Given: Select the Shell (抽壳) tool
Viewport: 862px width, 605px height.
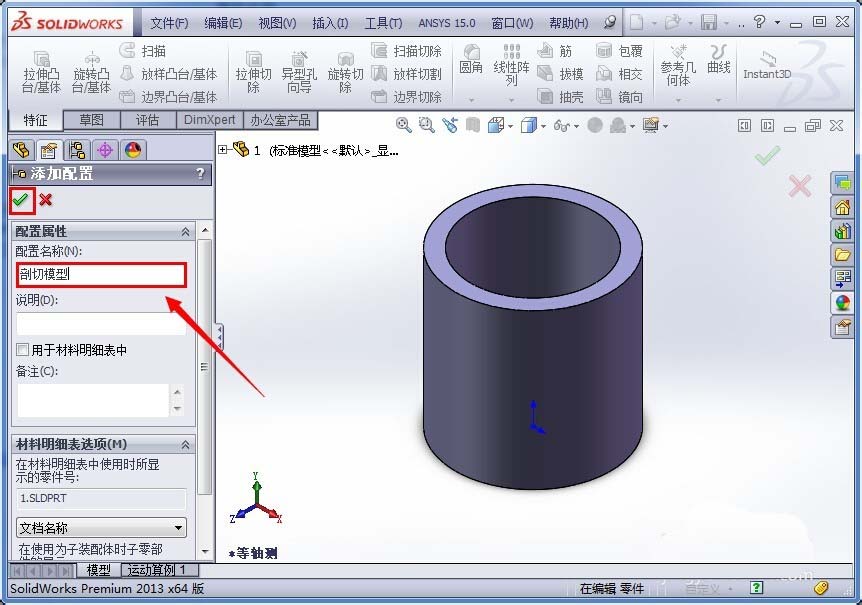Looking at the screenshot, I should coord(560,97).
